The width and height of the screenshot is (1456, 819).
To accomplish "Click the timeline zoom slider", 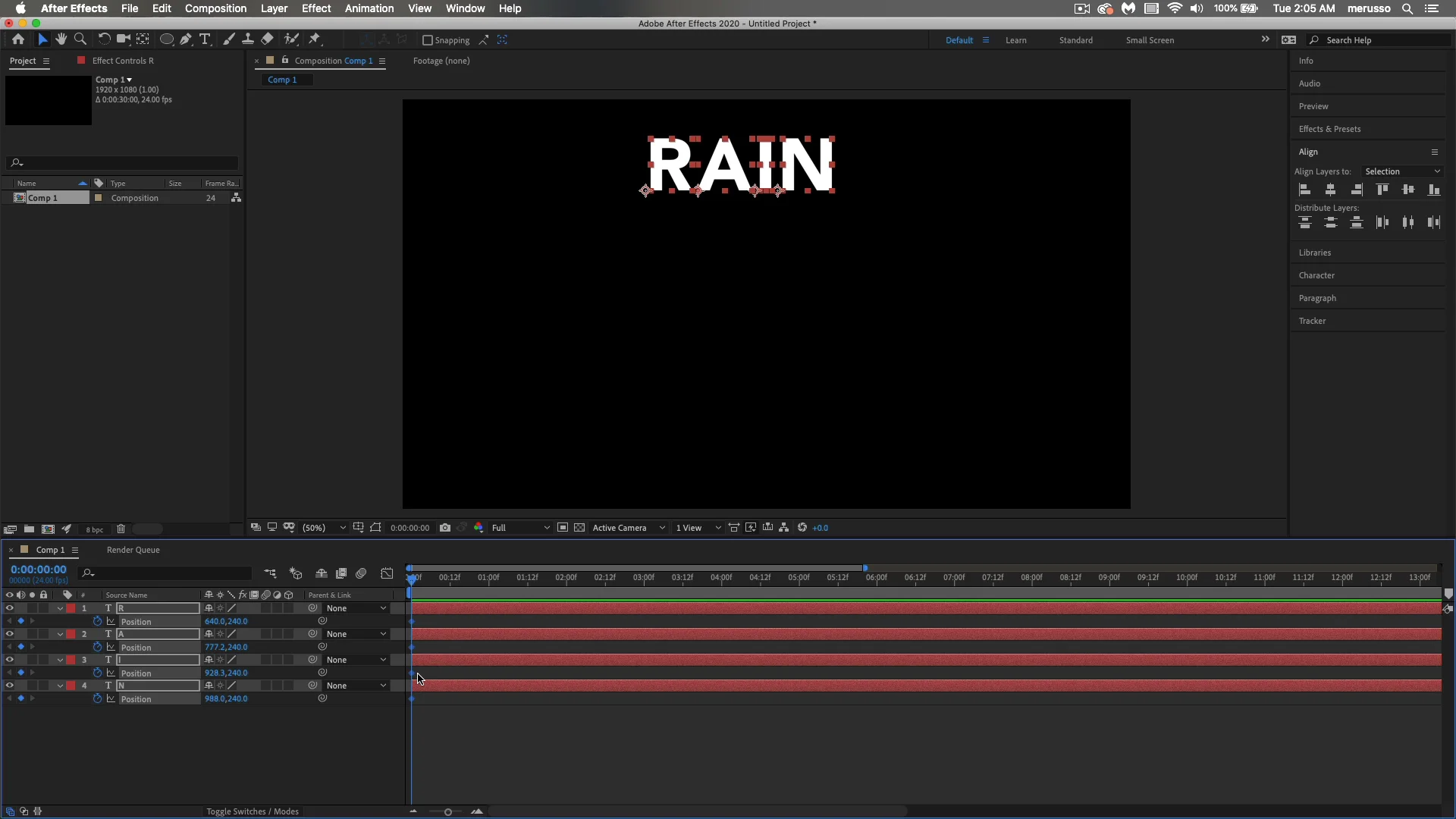I will (x=447, y=812).
